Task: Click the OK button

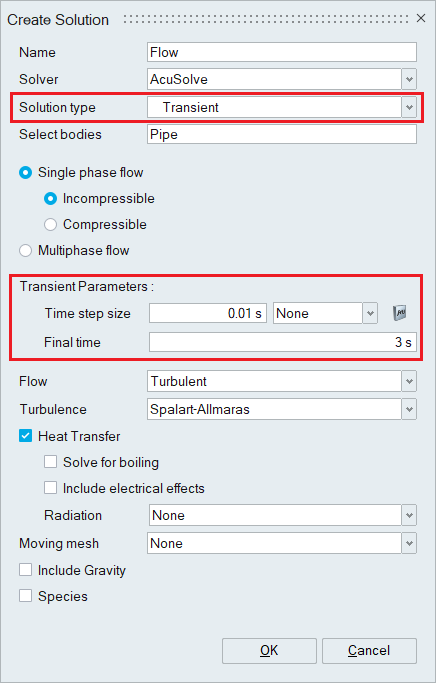Action: click(x=269, y=651)
